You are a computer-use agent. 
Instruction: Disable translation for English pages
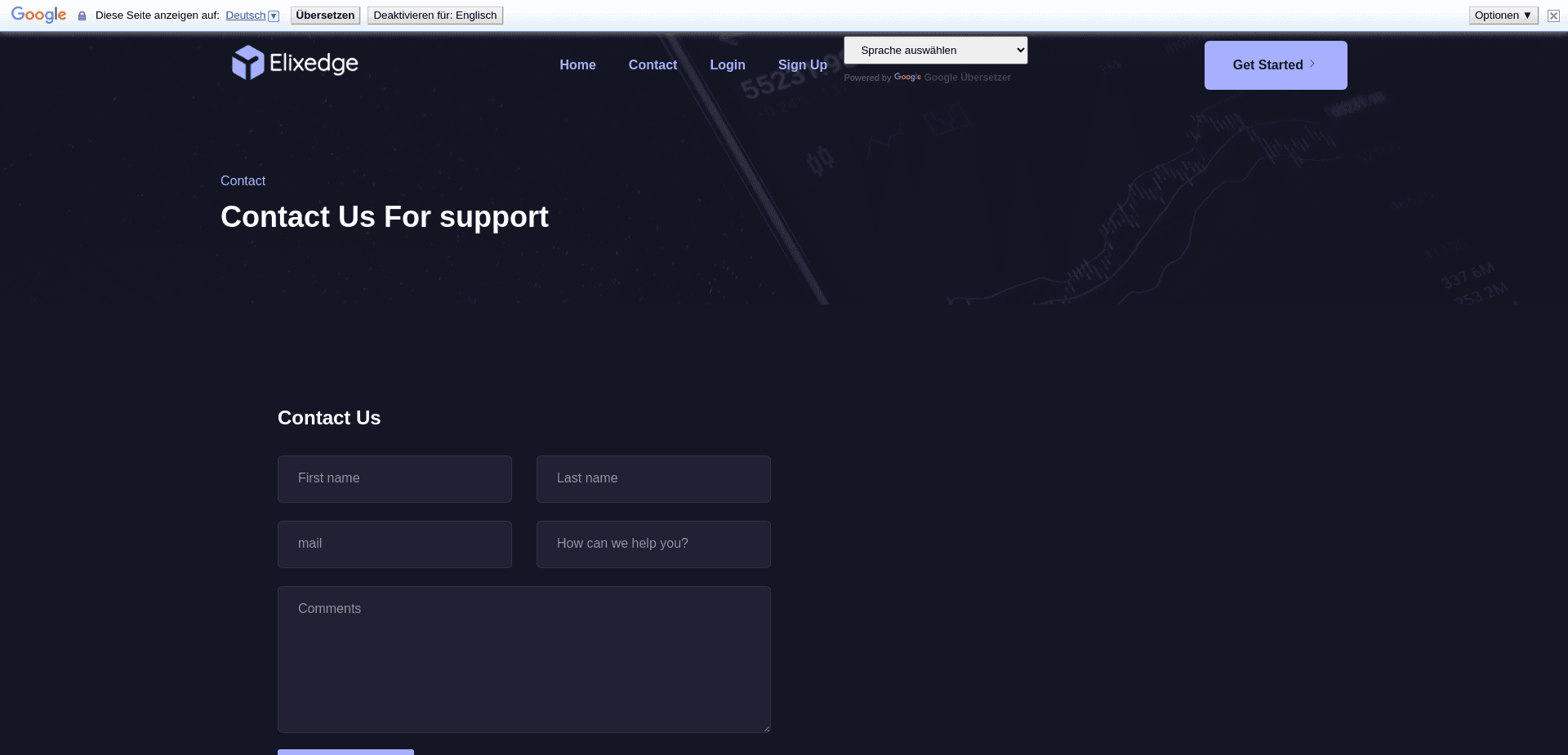tap(434, 15)
